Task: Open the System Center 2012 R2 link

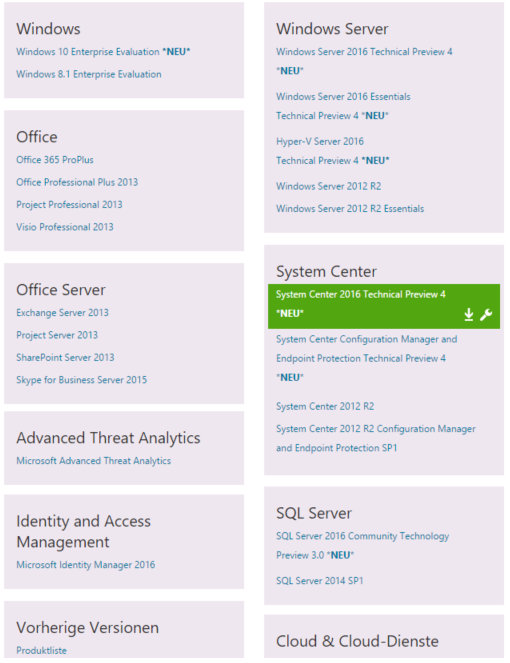Action: pos(325,406)
